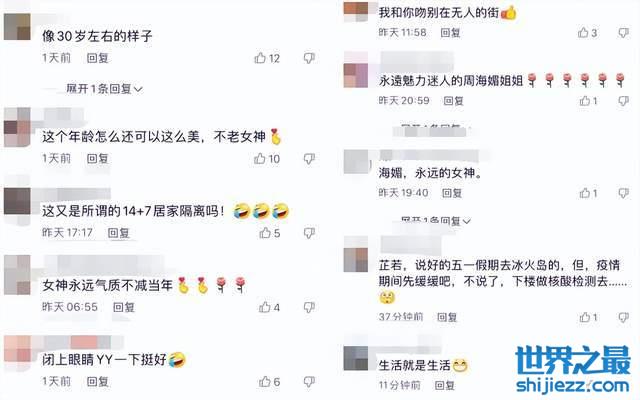Reply to the comment posted 37分钟前
The height and width of the screenshot is (400, 640).
447,317
